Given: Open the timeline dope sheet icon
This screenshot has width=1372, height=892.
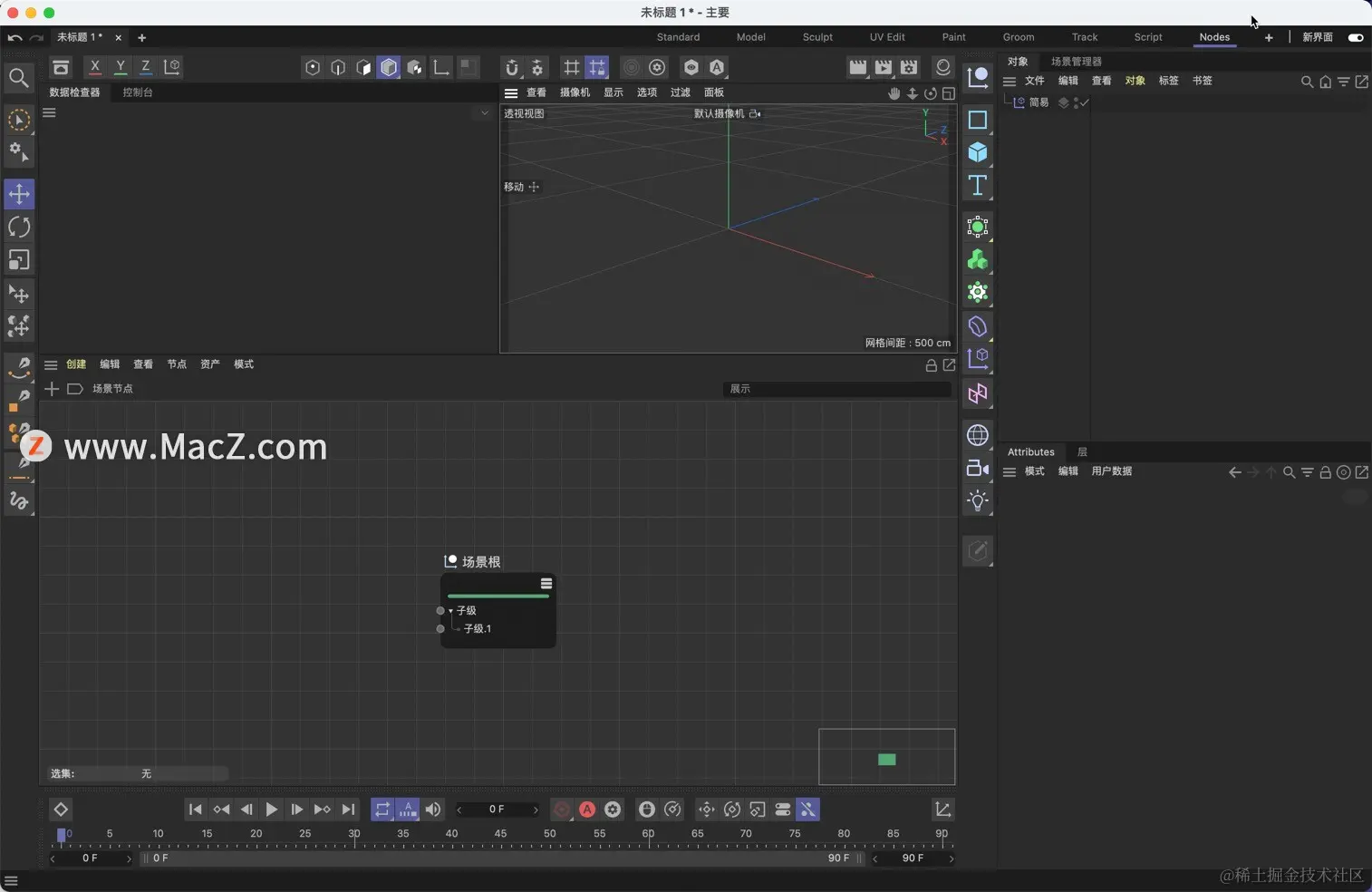Looking at the screenshot, I should point(942,810).
